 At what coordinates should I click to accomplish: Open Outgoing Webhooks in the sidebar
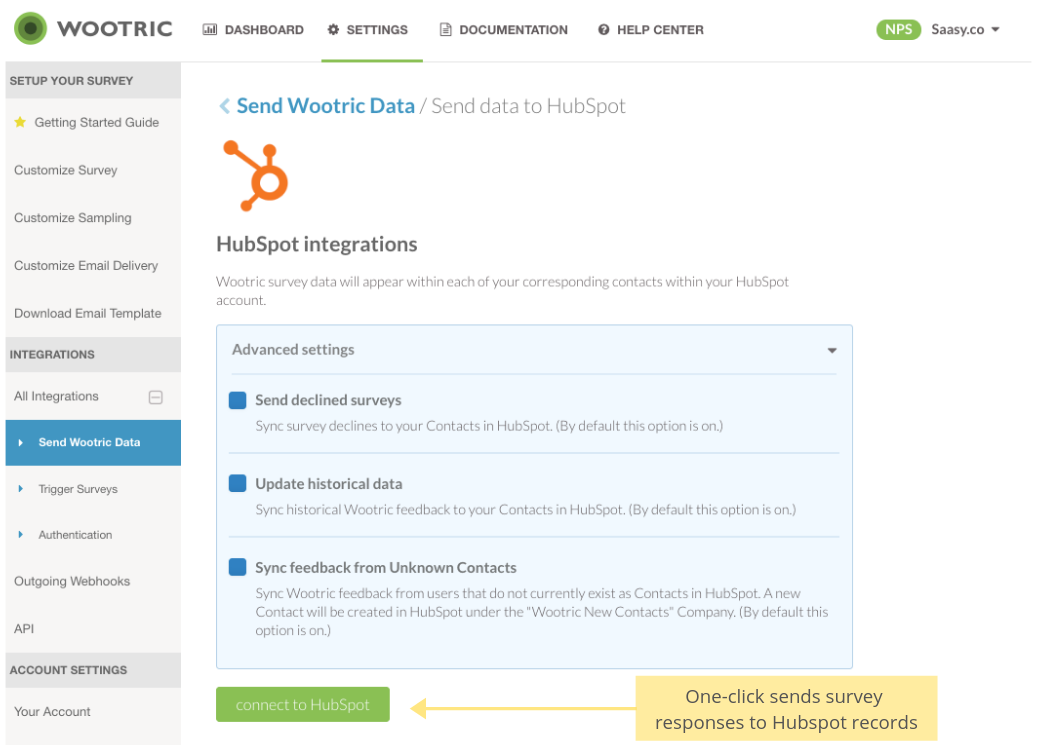(x=72, y=581)
